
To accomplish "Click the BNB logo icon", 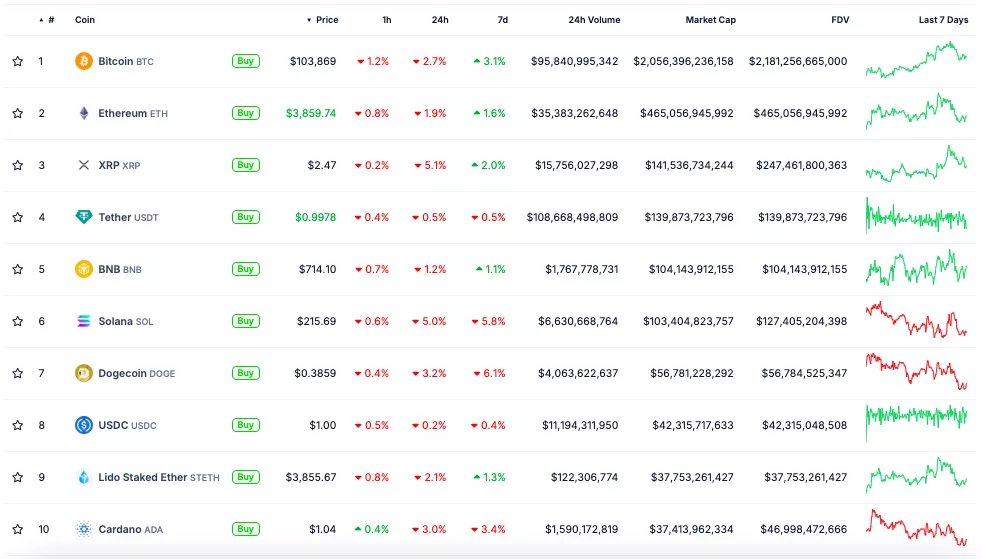I will pyautogui.click(x=84, y=269).
